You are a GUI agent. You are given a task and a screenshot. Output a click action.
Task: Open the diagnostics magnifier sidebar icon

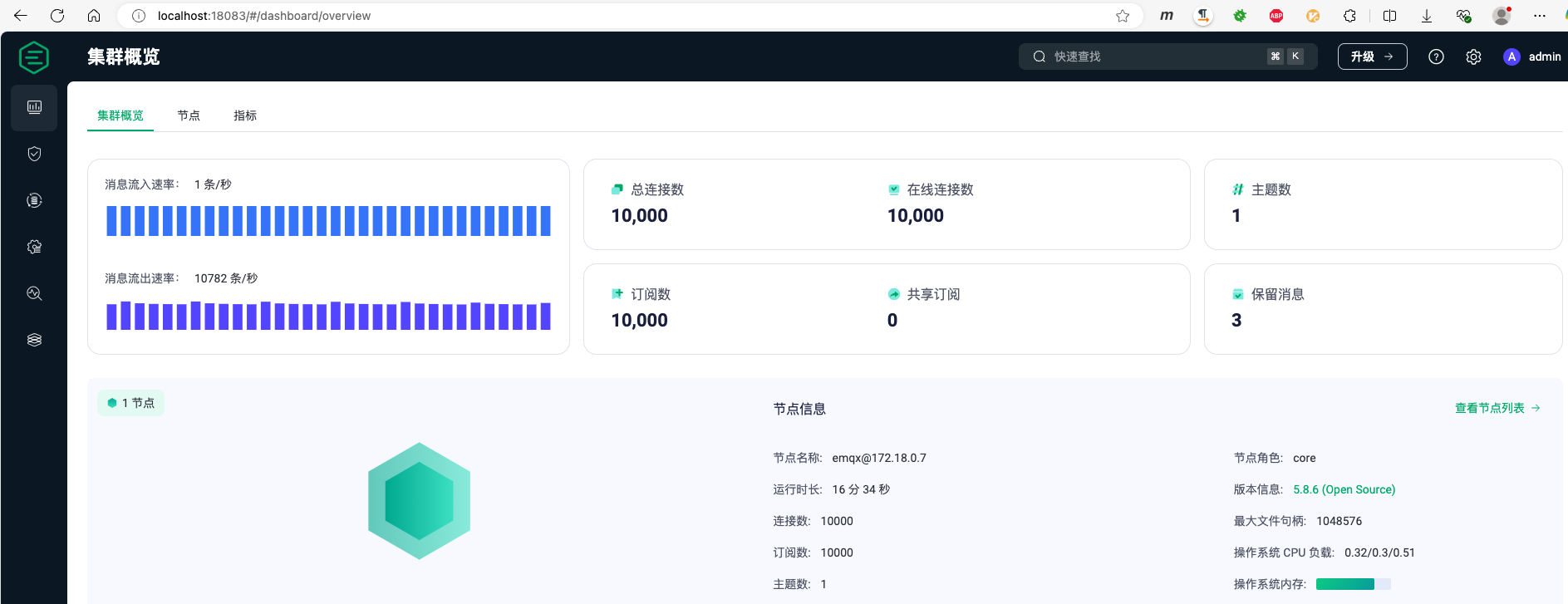click(34, 293)
